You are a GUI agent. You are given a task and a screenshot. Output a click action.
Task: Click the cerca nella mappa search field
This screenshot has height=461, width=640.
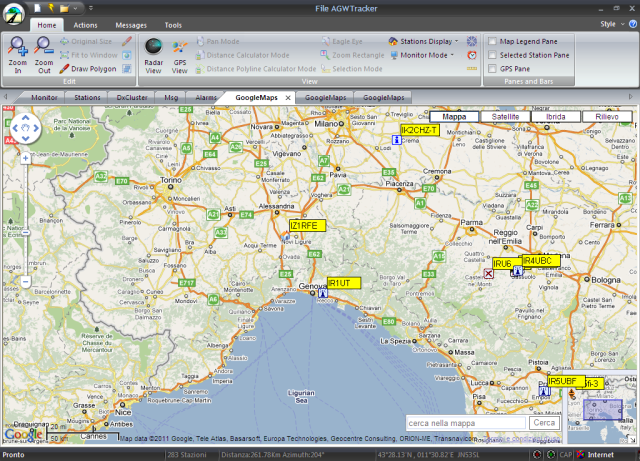(x=466, y=423)
